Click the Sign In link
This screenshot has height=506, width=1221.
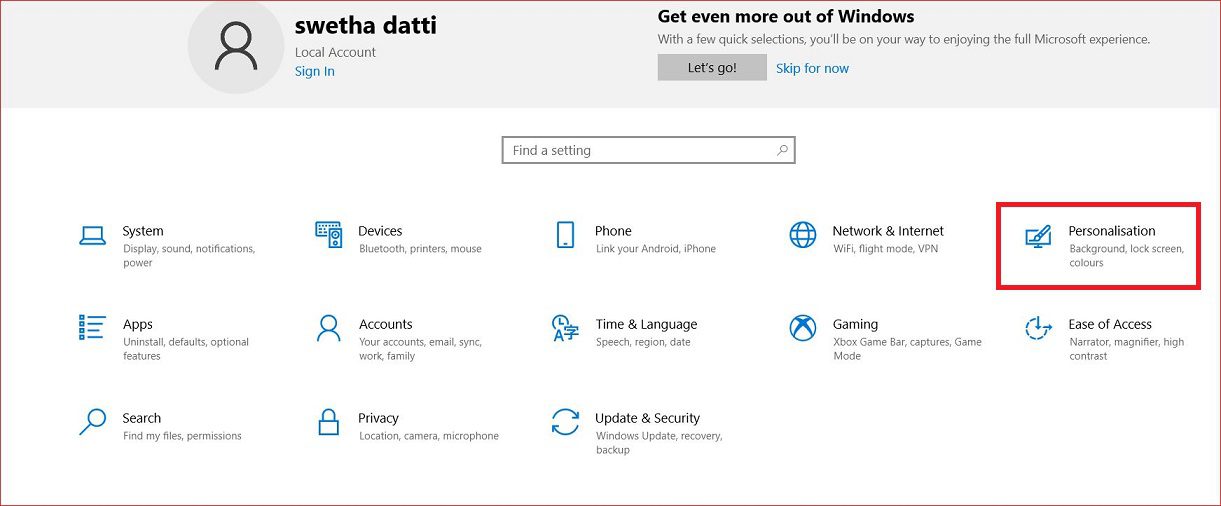pyautogui.click(x=314, y=72)
